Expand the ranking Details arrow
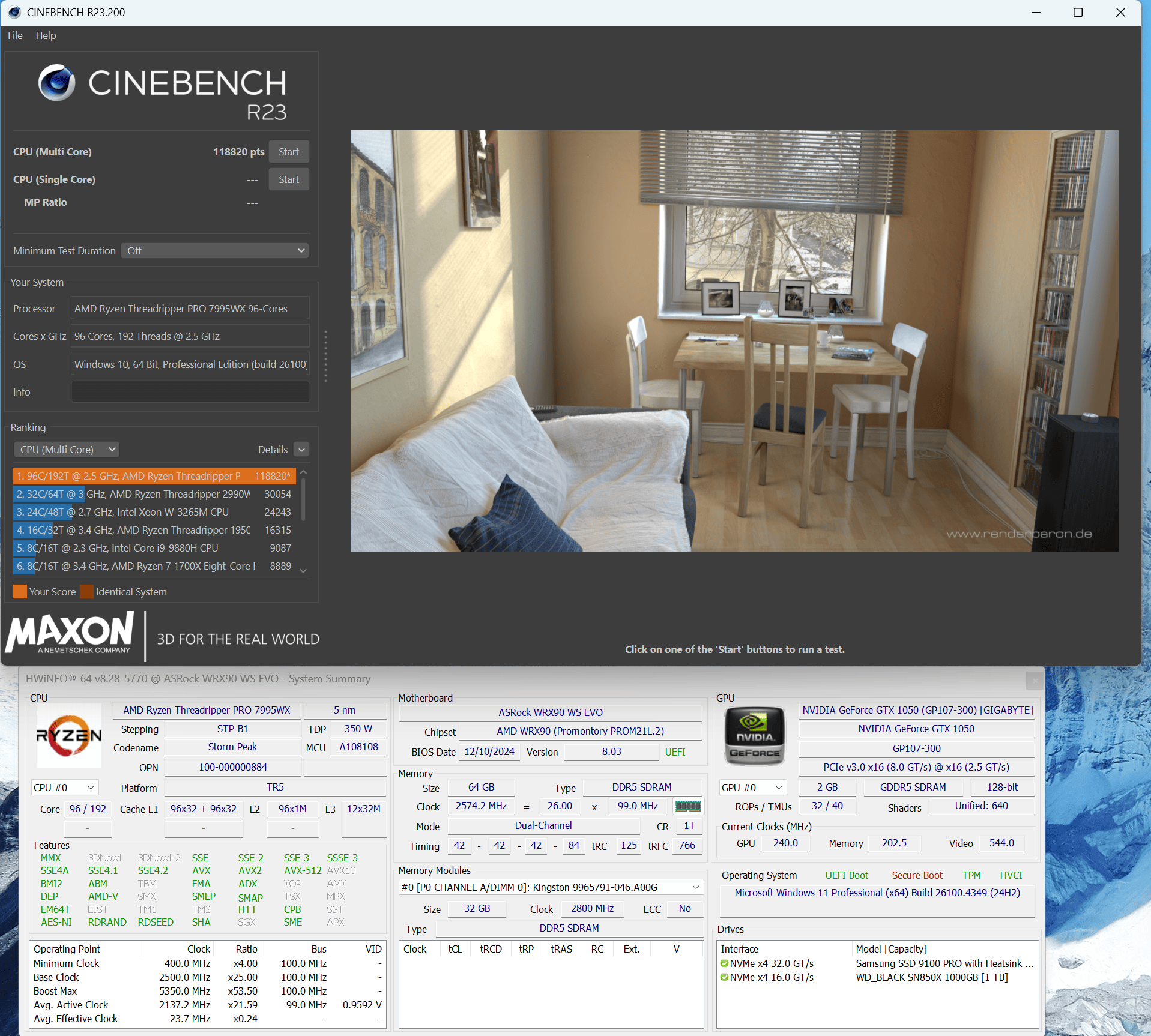Viewport: 1151px width, 1036px height. point(302,450)
